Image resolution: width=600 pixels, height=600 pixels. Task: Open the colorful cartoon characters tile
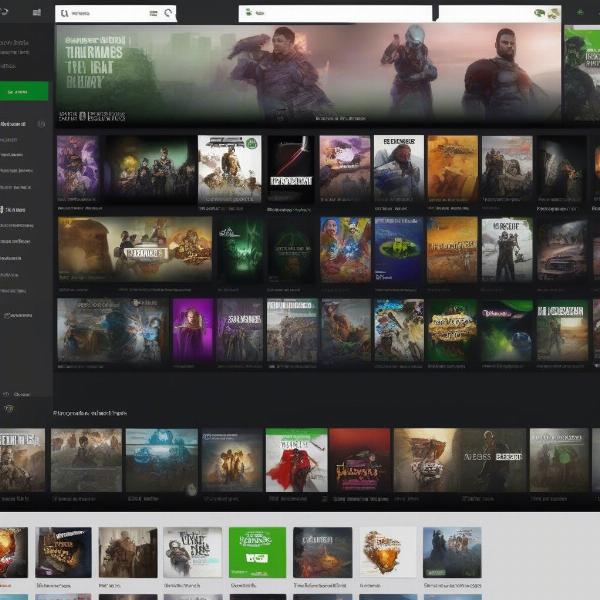345,249
